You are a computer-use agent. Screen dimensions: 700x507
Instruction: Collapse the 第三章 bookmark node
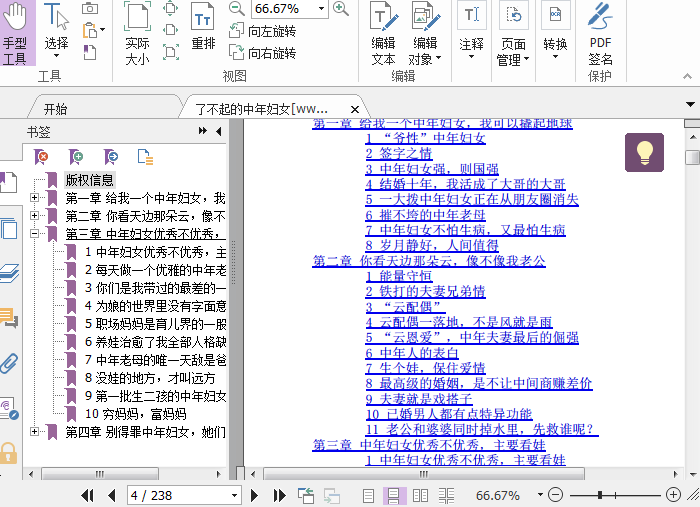tap(34, 233)
